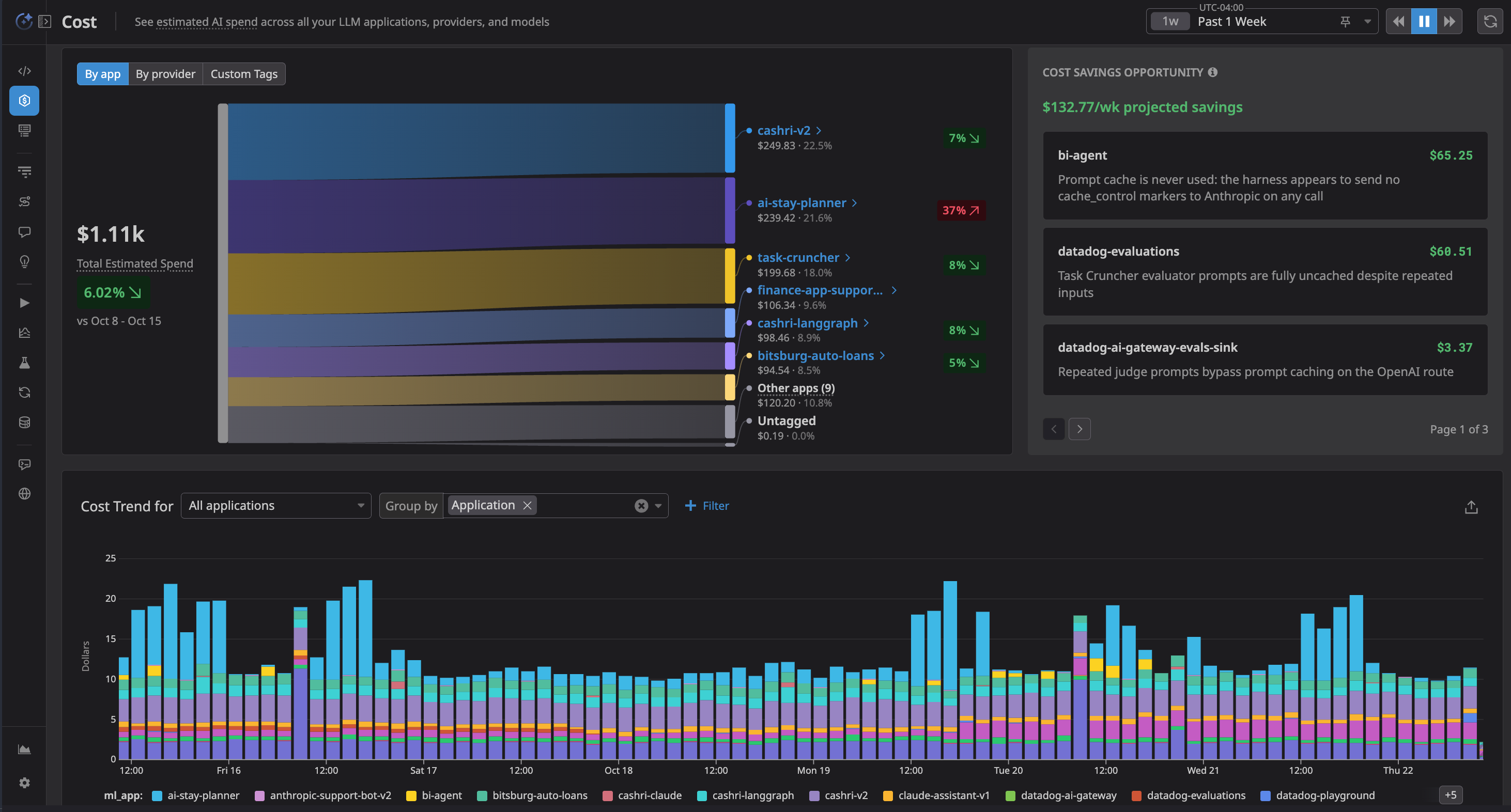Remove the Application group-by tag
Image resolution: width=1511 pixels, height=812 pixels.
point(527,505)
